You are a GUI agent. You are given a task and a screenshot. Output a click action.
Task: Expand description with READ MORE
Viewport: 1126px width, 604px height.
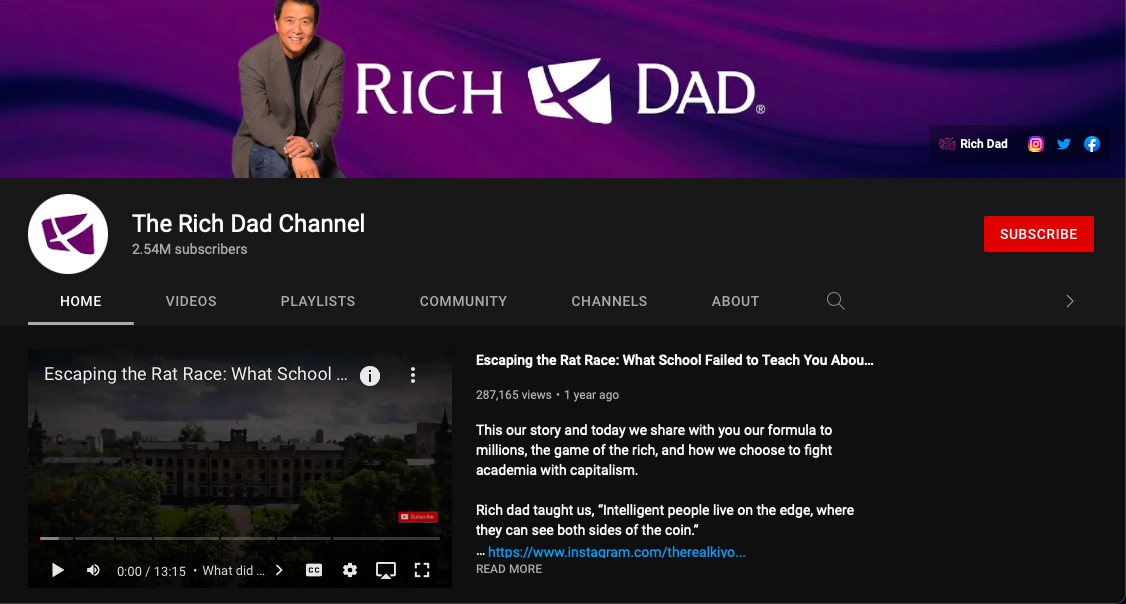(509, 569)
